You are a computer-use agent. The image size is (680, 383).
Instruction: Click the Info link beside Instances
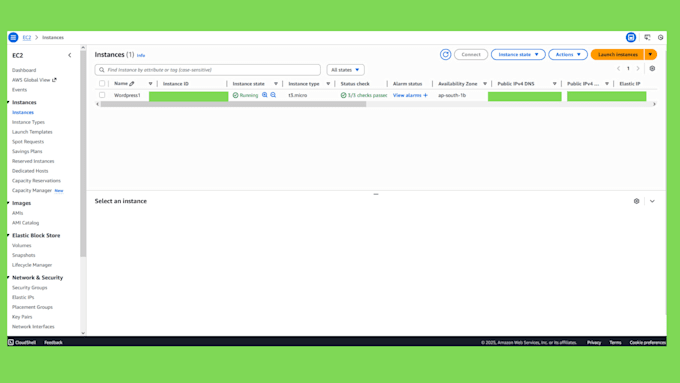[141, 56]
